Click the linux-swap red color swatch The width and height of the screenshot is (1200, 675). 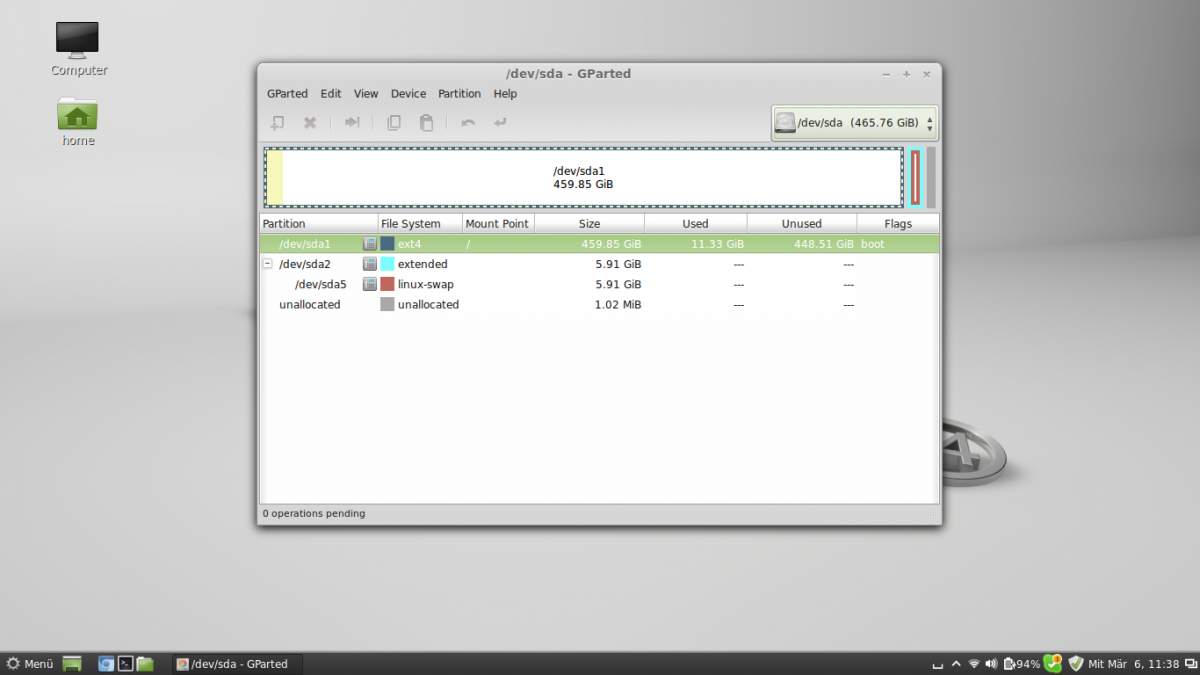[x=387, y=284]
